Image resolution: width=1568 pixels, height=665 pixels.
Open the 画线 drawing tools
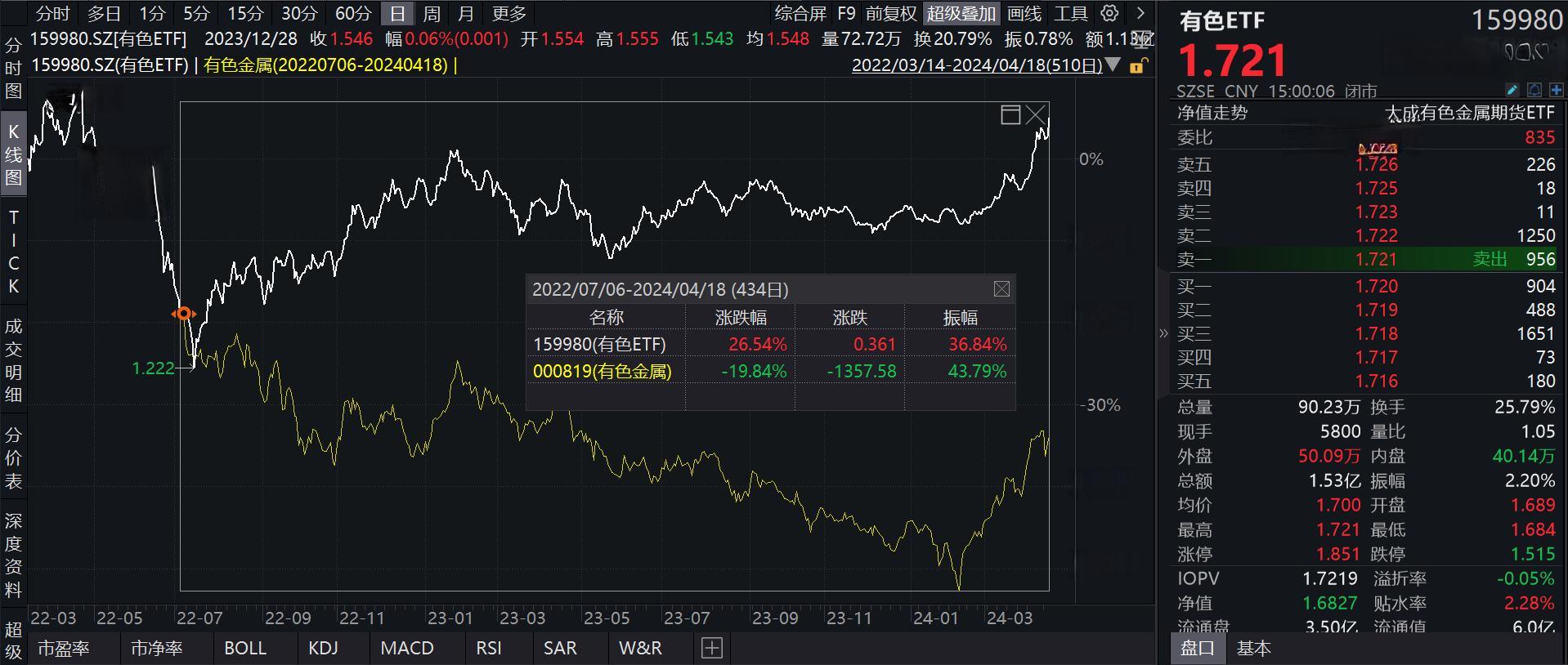1024,14
